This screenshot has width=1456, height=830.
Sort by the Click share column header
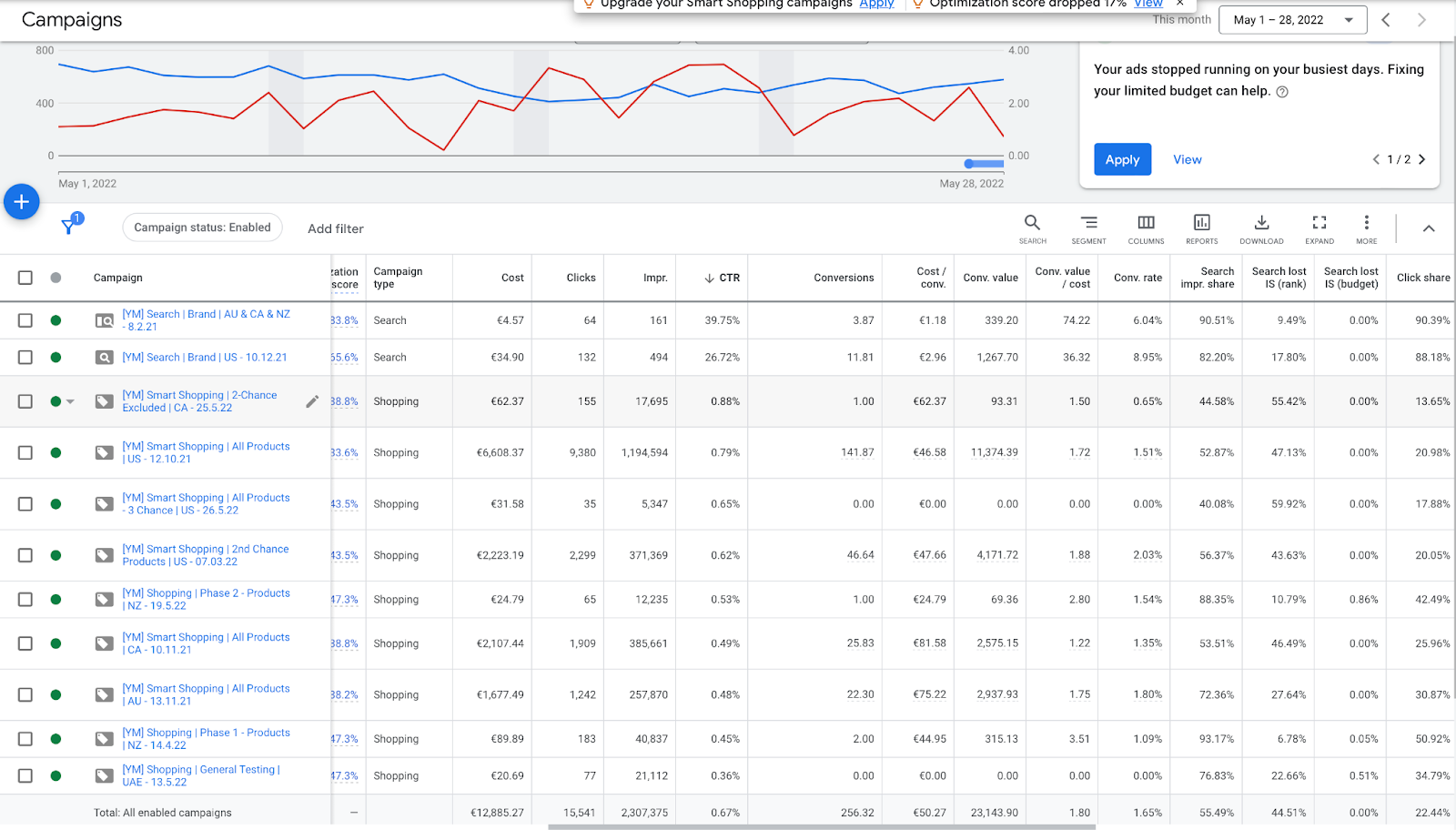1423,278
